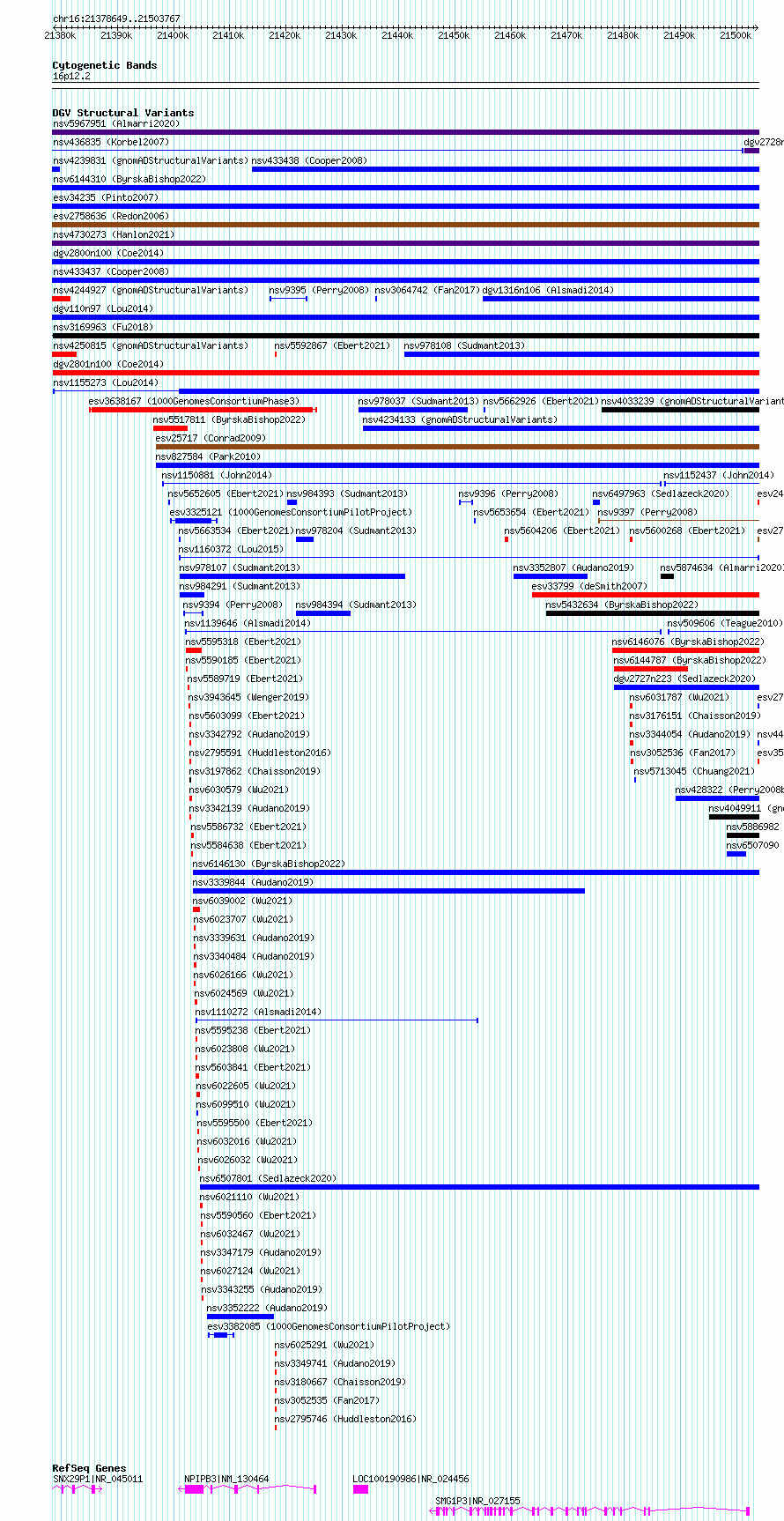Open dgv1316n106 (Alsmadi2014) variant

tap(548, 290)
